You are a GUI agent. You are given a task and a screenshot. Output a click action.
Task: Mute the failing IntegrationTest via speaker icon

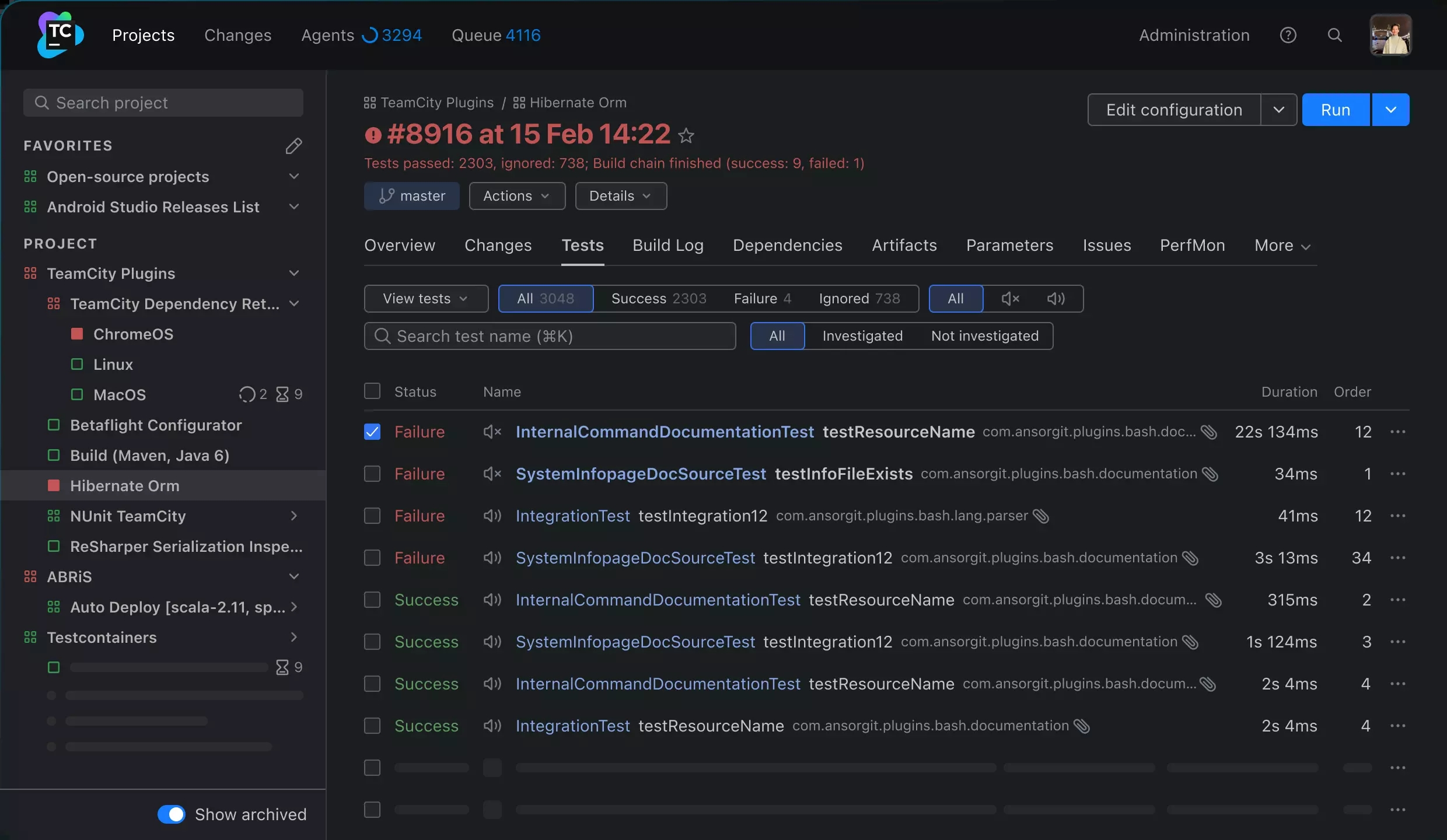pos(492,516)
